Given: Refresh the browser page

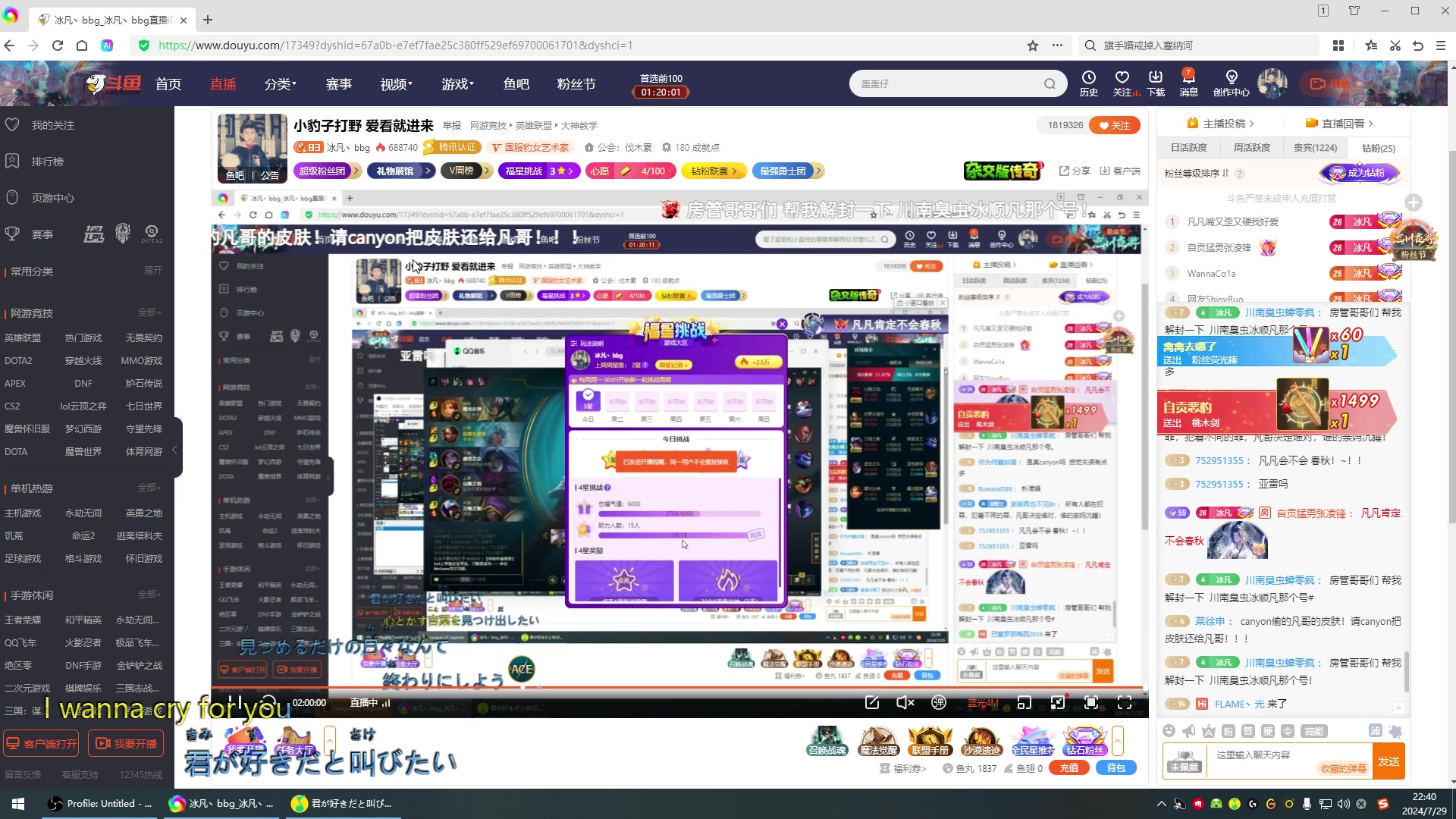Looking at the screenshot, I should pyautogui.click(x=58, y=45).
